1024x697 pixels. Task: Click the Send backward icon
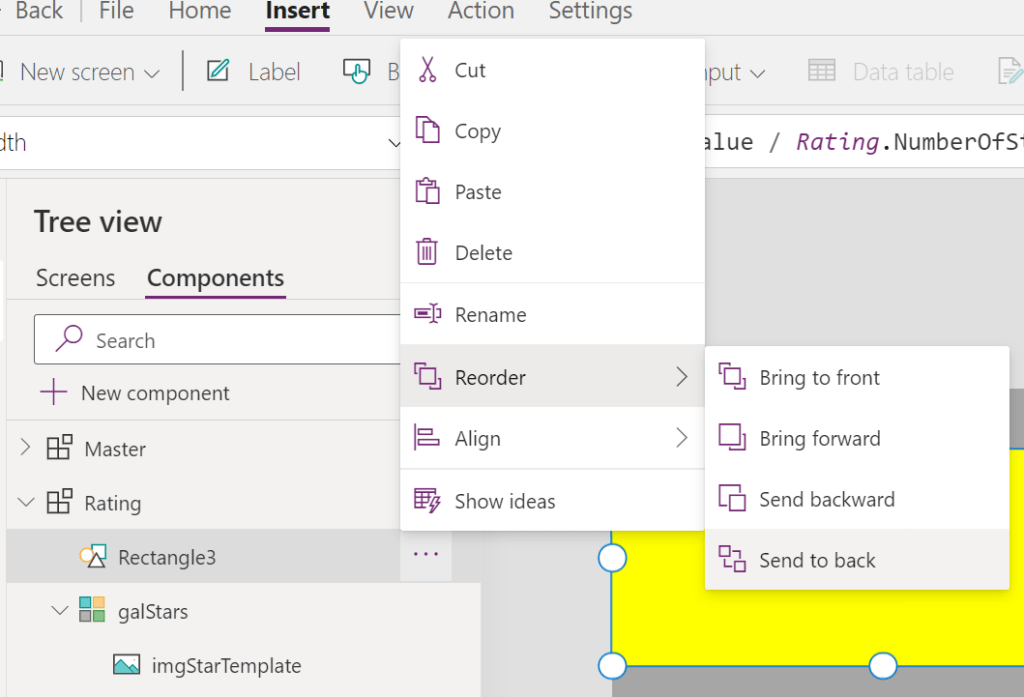732,499
